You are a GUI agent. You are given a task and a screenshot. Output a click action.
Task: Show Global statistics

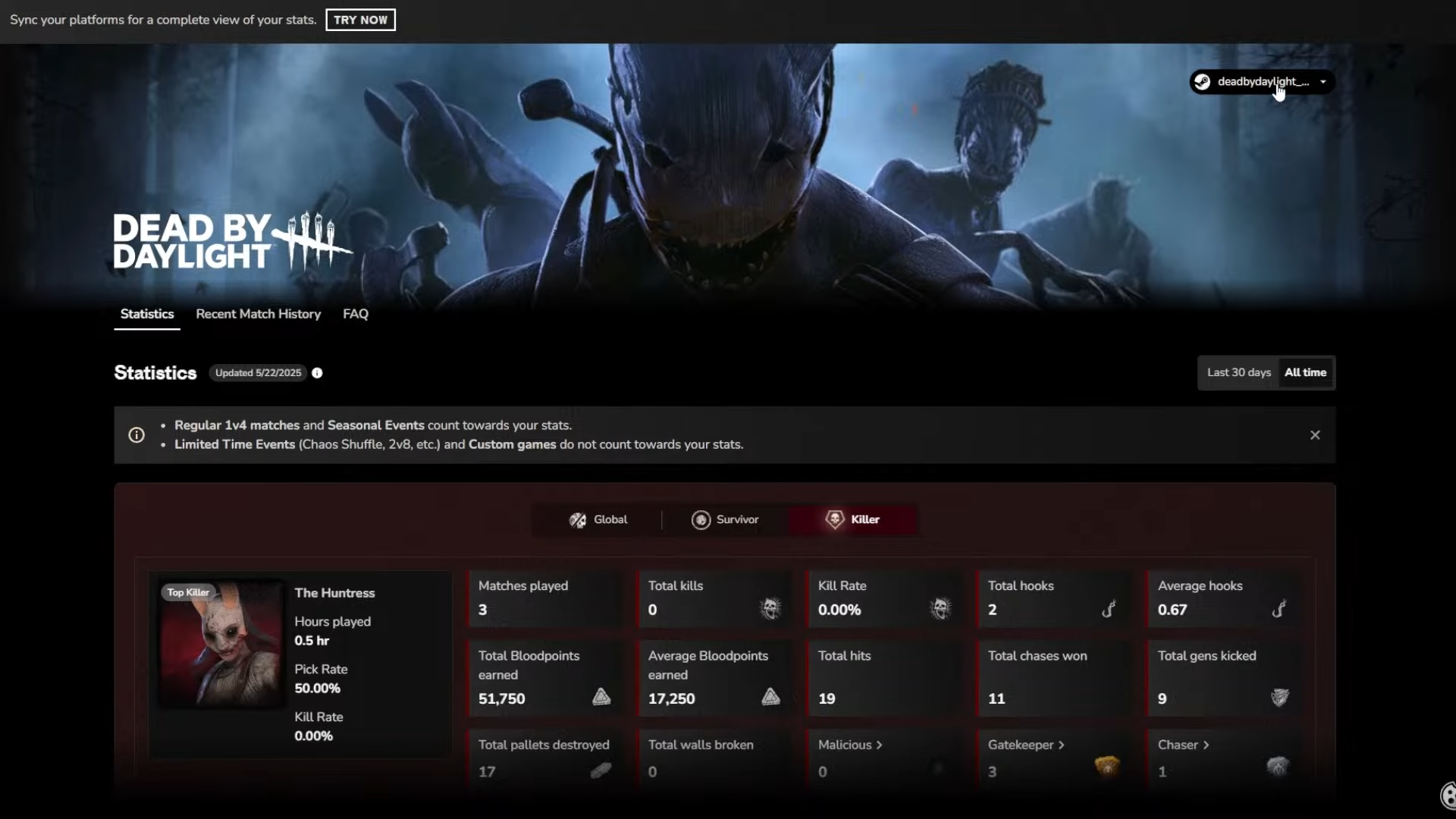click(x=598, y=519)
